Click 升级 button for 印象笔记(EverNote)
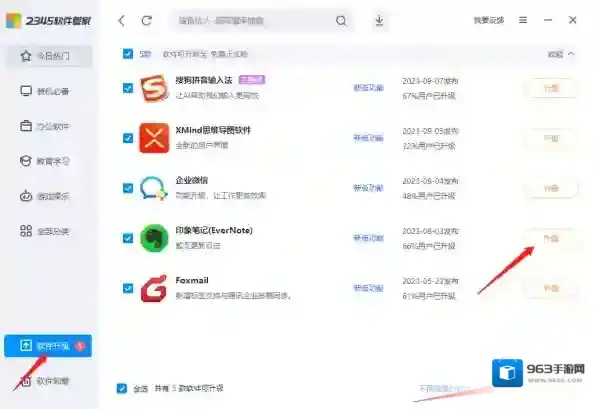The width and height of the screenshot is (596, 409). 551,238
